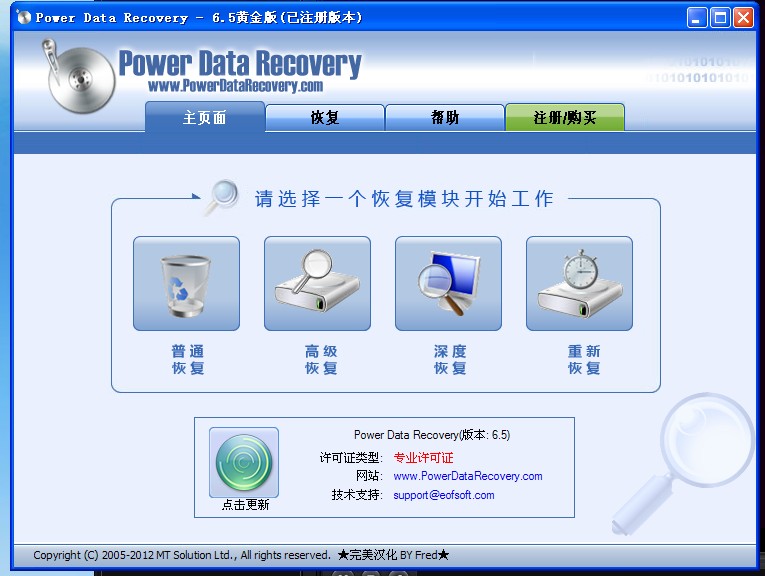Open the 帮助 tab
Image resolution: width=765 pixels, height=576 pixels.
445,118
